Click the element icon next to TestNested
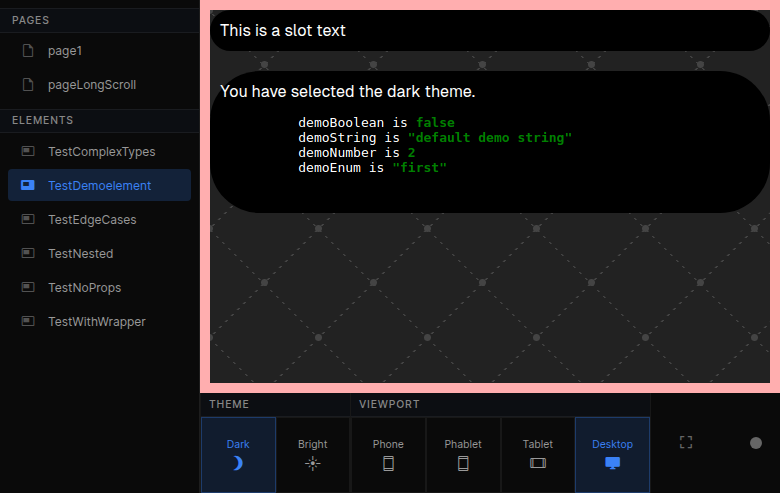 (28, 254)
